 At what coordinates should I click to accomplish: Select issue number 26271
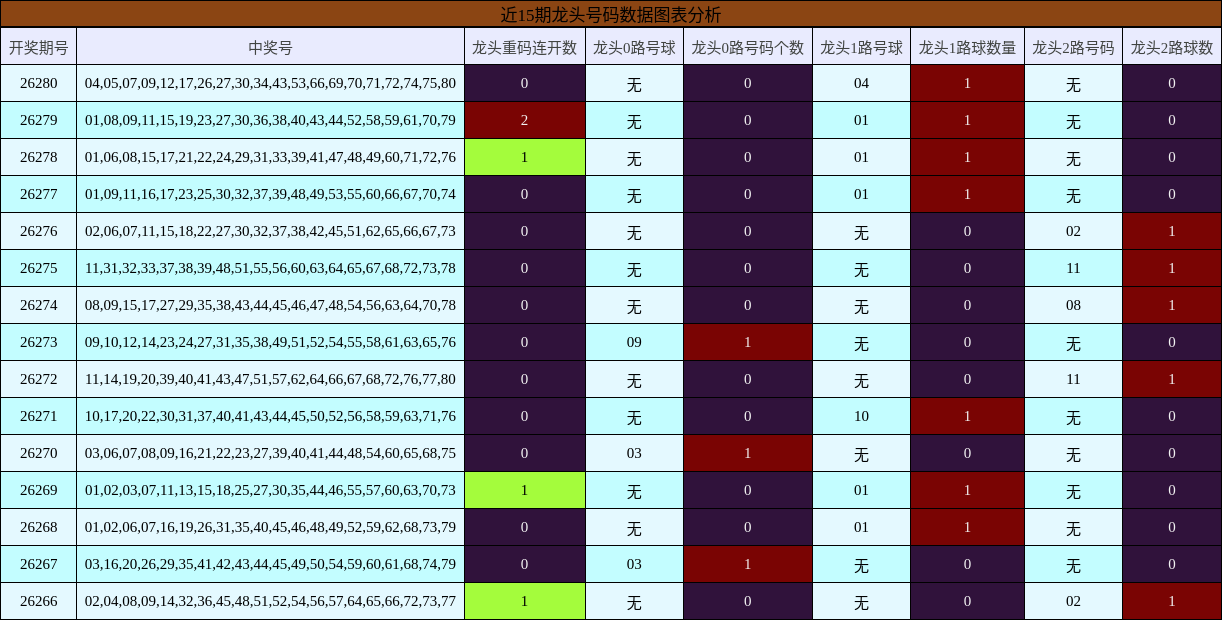(x=38, y=416)
